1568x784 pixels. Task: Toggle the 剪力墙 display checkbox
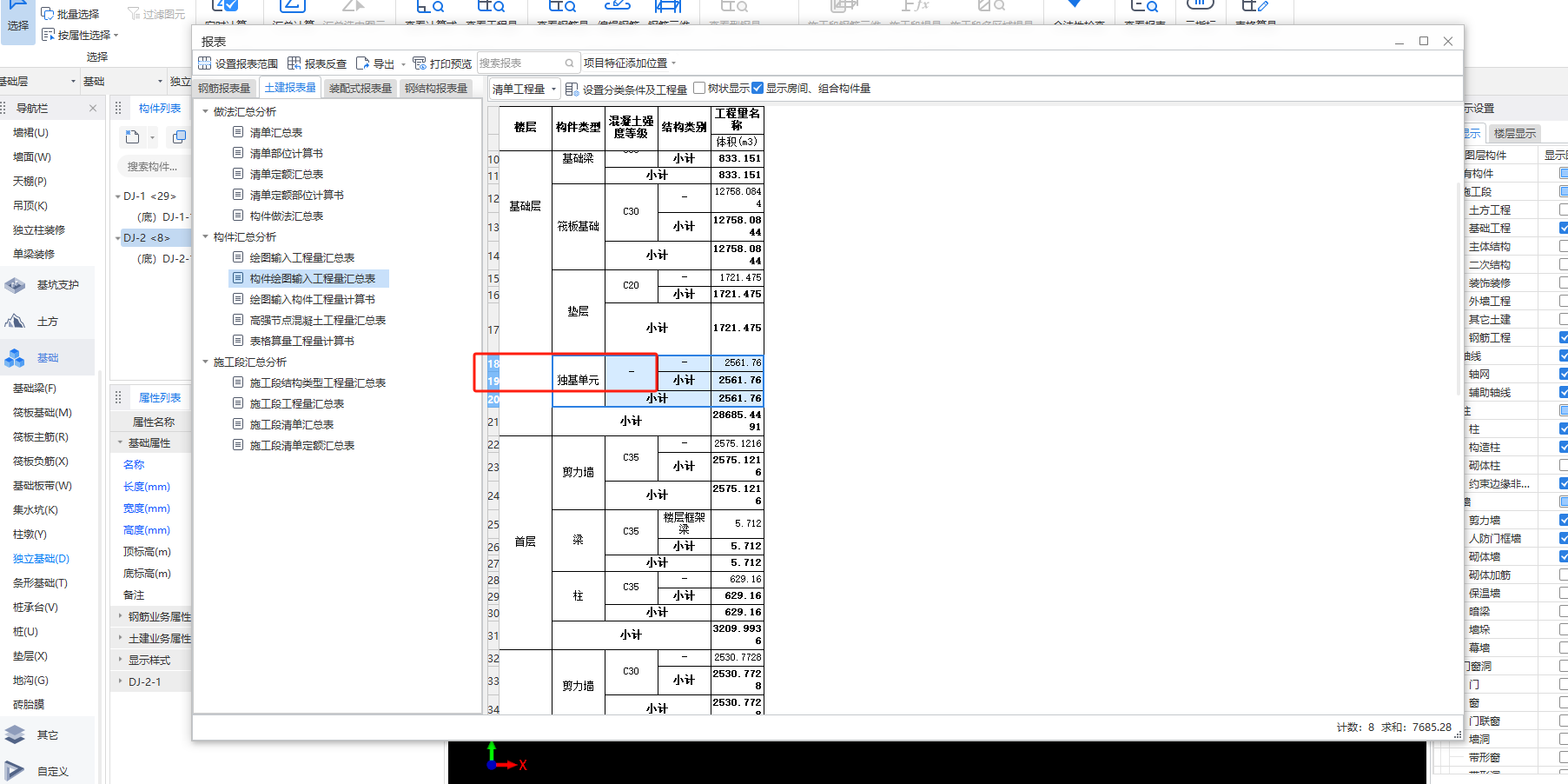coord(1564,520)
